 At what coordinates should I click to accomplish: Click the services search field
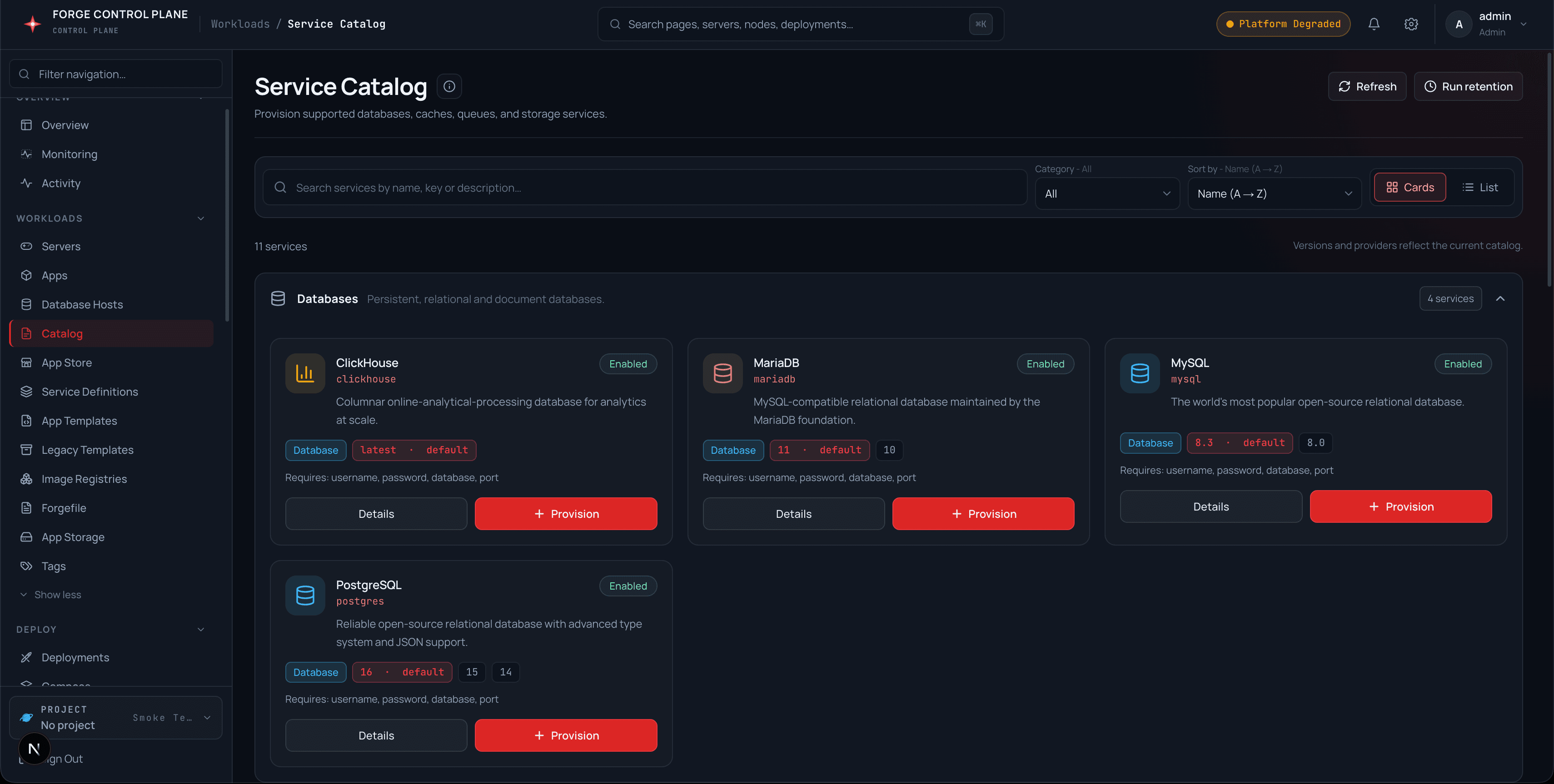coord(644,188)
